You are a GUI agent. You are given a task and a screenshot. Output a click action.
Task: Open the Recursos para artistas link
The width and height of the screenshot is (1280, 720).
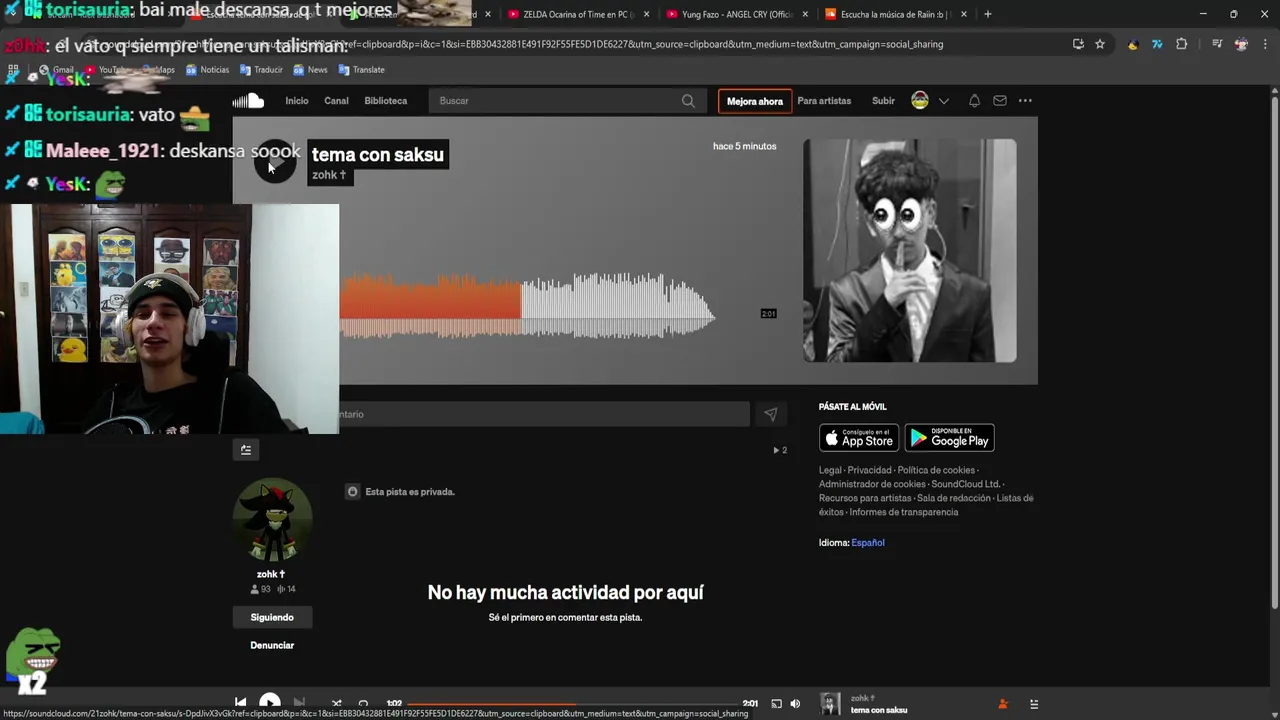865,498
